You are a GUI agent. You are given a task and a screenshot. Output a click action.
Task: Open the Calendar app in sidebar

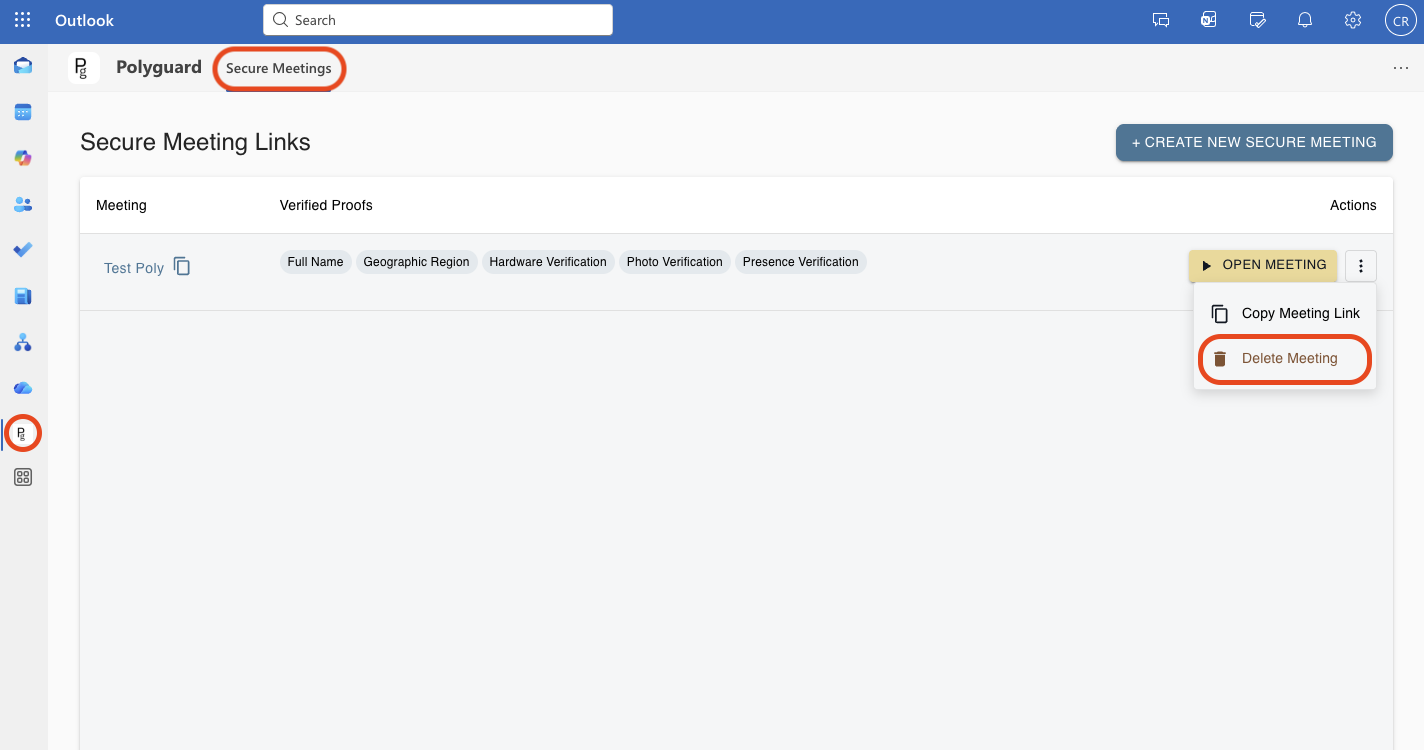pos(23,112)
